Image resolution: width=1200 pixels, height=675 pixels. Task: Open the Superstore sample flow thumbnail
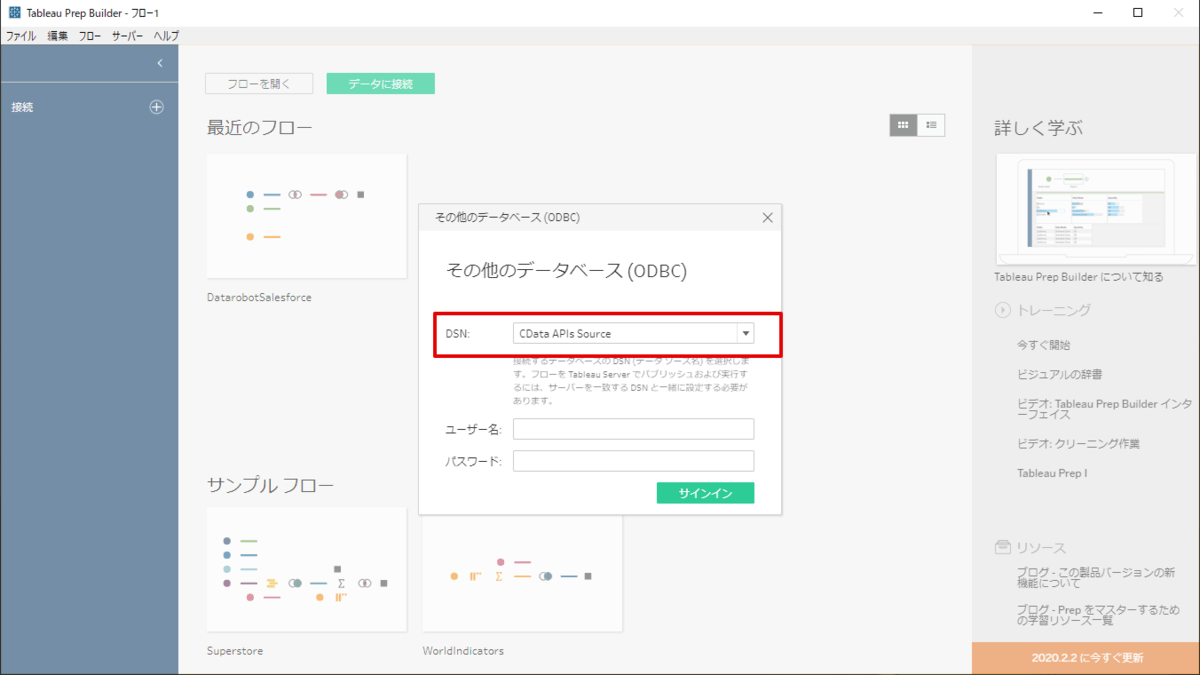307,569
